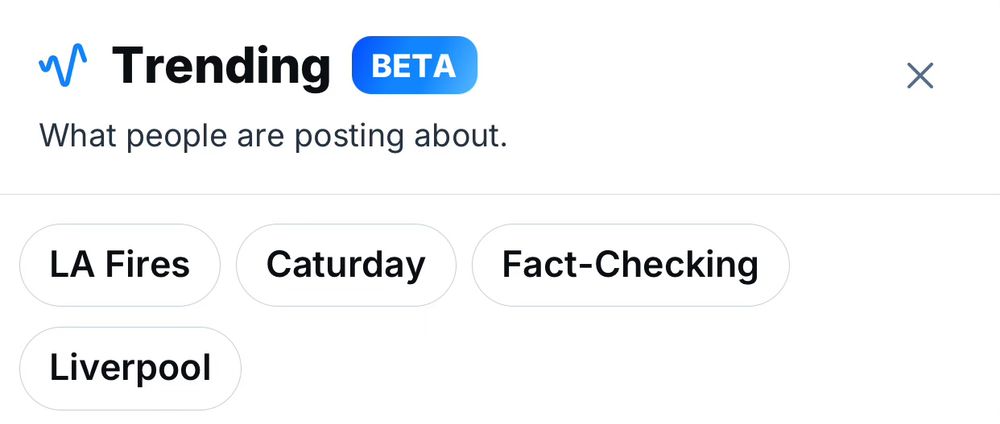Open the LA Fires trending topic
The width and height of the screenshot is (1000, 424).
coord(120,265)
